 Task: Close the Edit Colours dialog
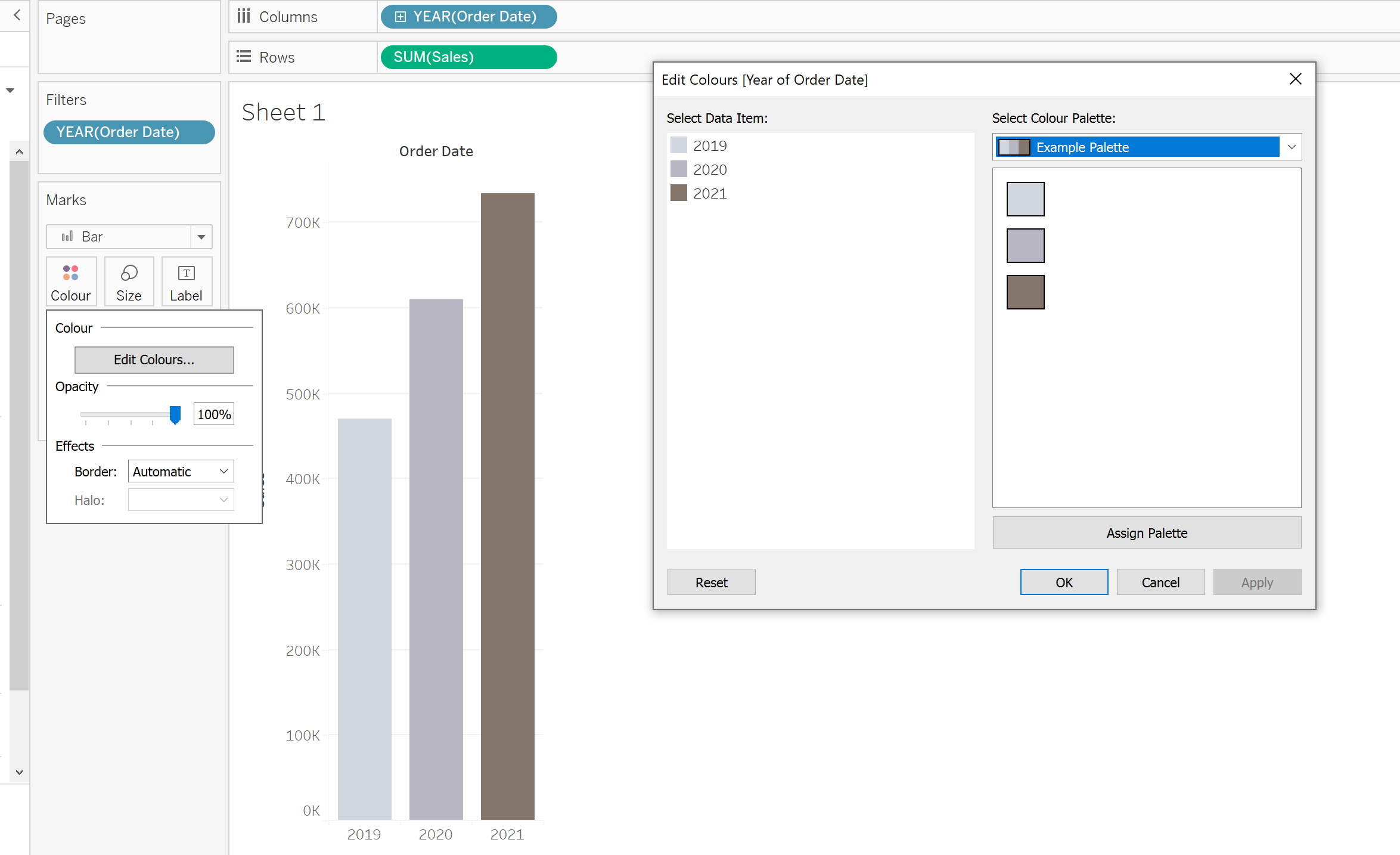click(1295, 79)
